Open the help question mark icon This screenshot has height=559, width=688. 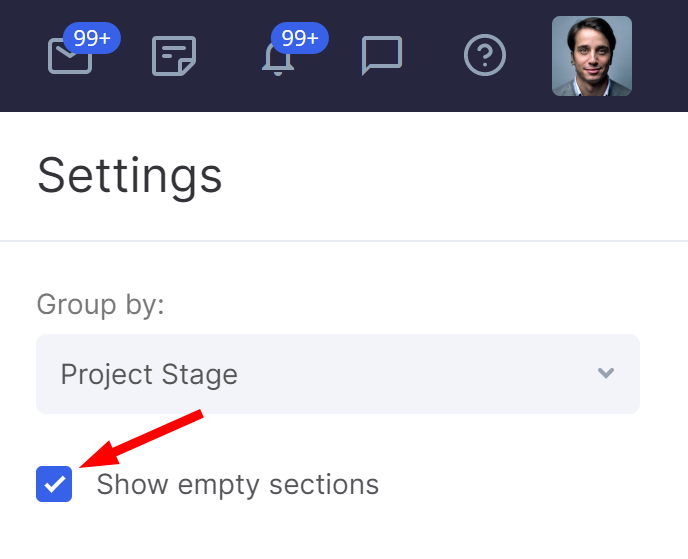[x=486, y=56]
